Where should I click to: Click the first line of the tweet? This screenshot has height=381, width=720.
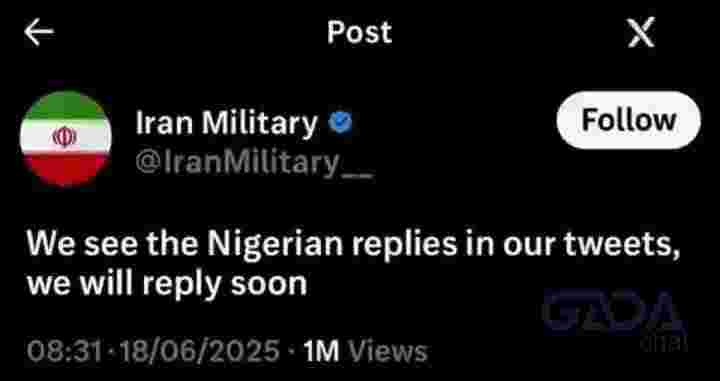tap(353, 244)
